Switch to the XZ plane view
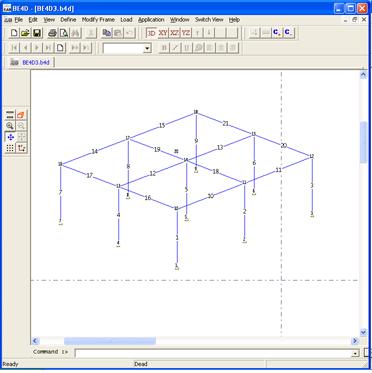Screen dimensions: 372x373 tap(175, 33)
